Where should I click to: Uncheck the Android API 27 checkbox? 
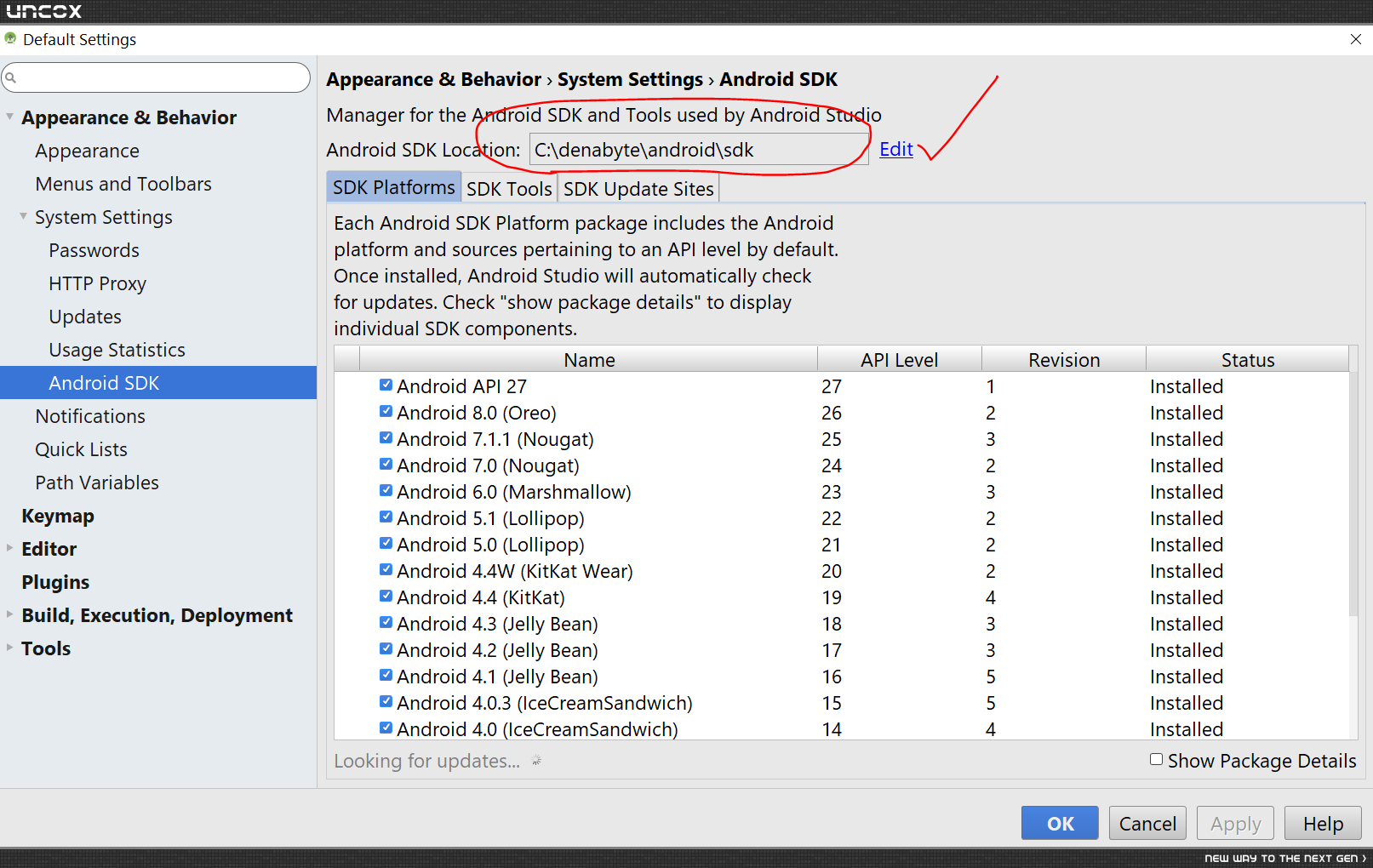[386, 385]
